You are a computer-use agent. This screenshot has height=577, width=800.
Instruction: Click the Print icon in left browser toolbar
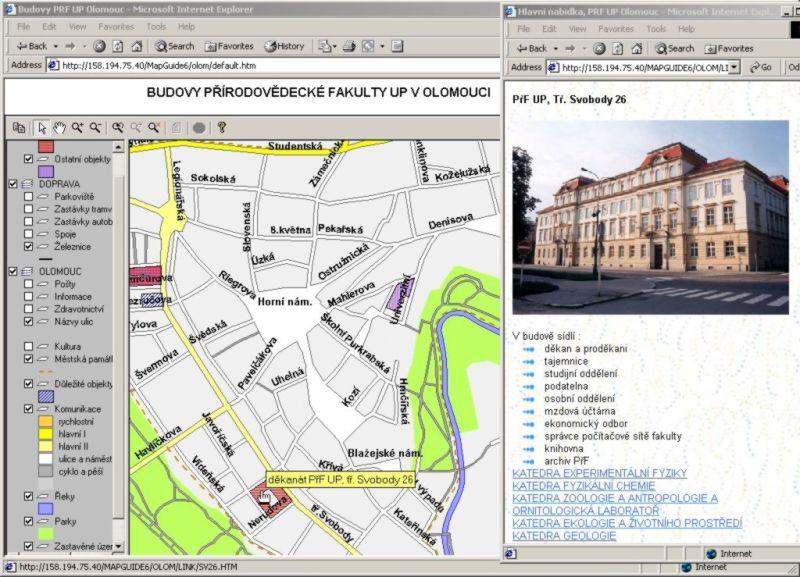349,46
